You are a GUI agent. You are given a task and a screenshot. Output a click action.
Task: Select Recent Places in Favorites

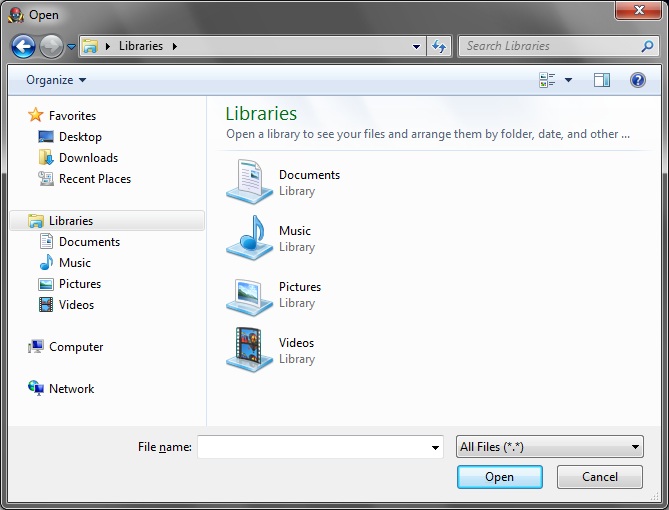(x=95, y=179)
